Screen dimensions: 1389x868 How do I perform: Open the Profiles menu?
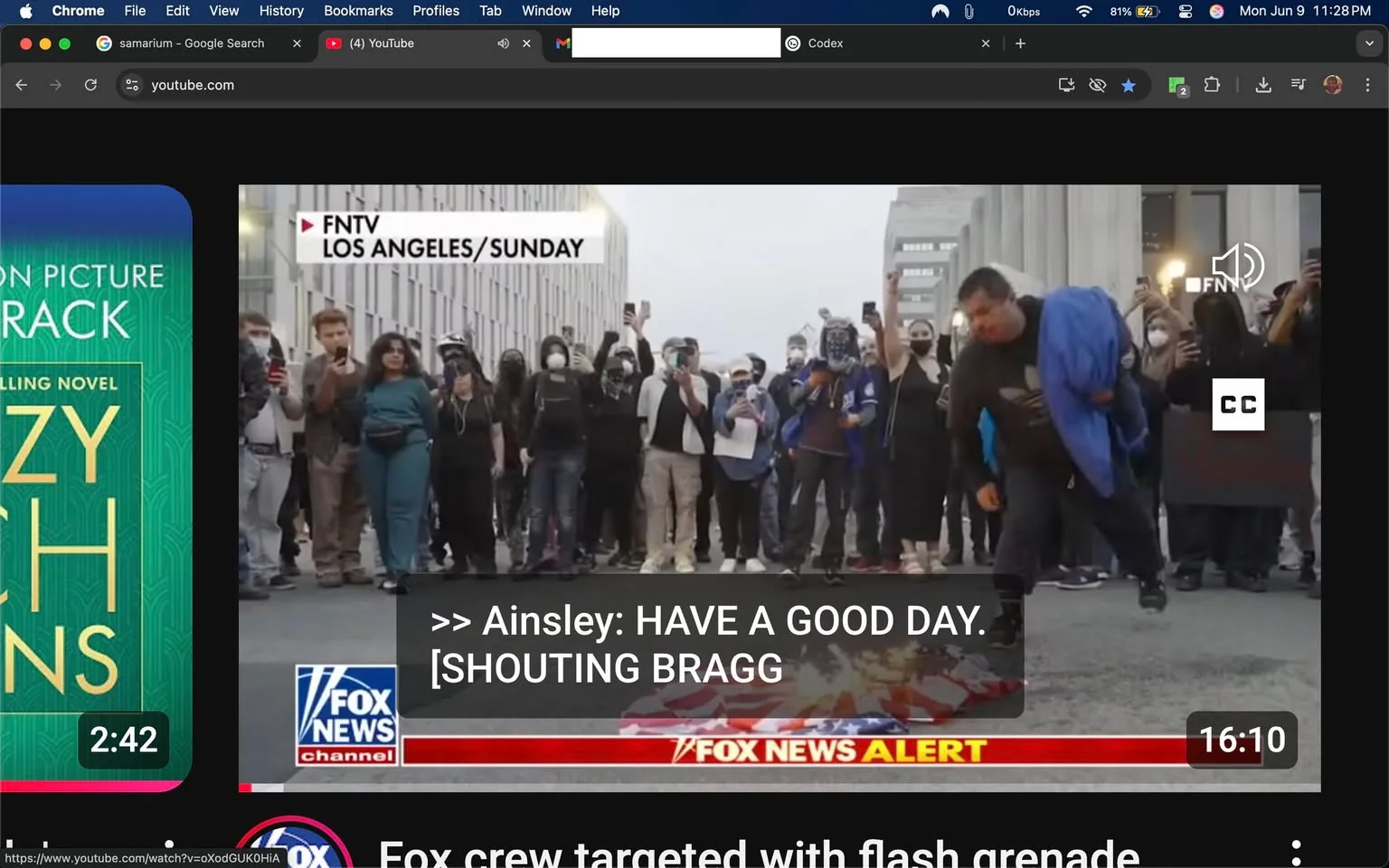(x=436, y=11)
